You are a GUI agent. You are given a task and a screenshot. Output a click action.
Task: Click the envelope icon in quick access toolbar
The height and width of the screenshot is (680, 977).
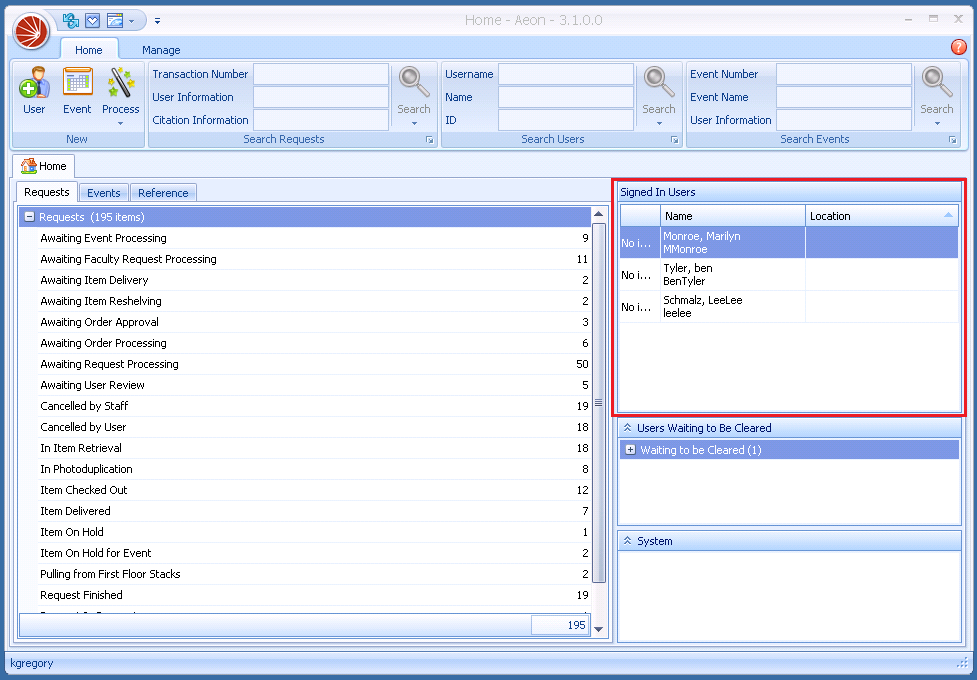91,19
